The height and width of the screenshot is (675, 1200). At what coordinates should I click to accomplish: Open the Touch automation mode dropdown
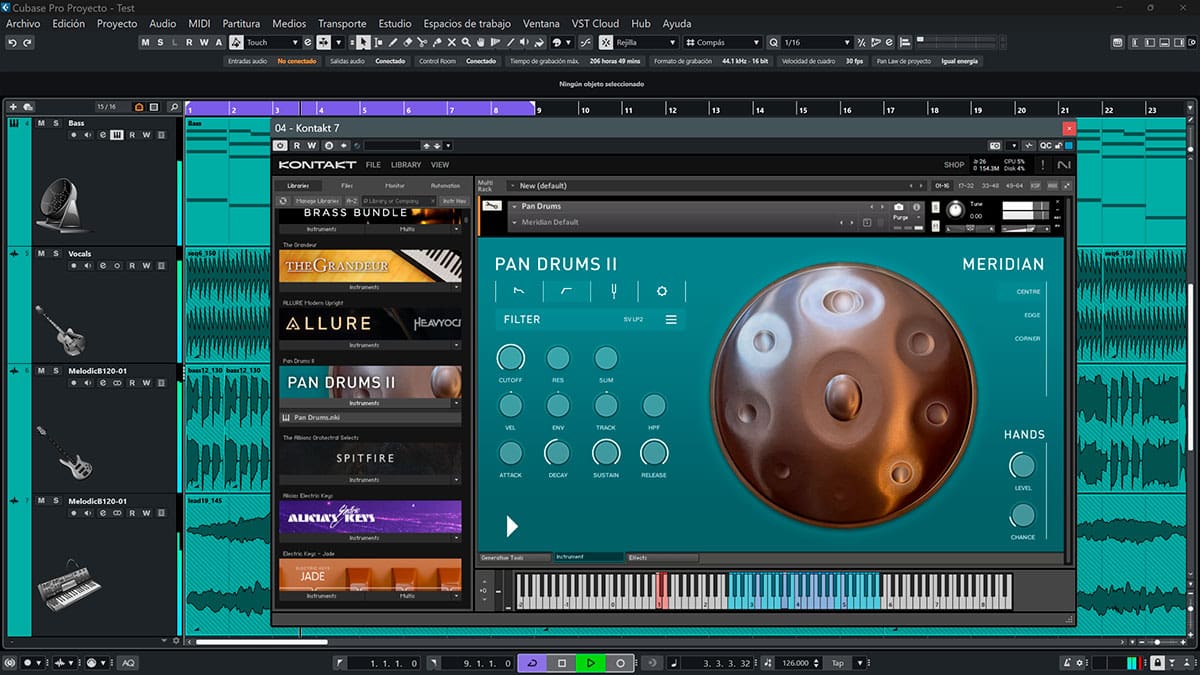(x=272, y=43)
